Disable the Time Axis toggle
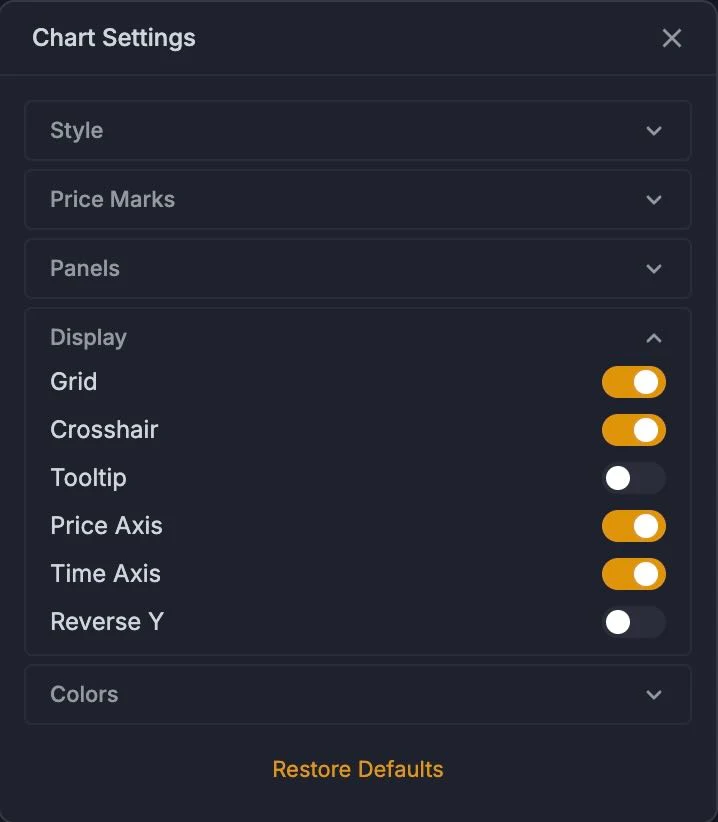This screenshot has height=822, width=718. tap(634, 574)
